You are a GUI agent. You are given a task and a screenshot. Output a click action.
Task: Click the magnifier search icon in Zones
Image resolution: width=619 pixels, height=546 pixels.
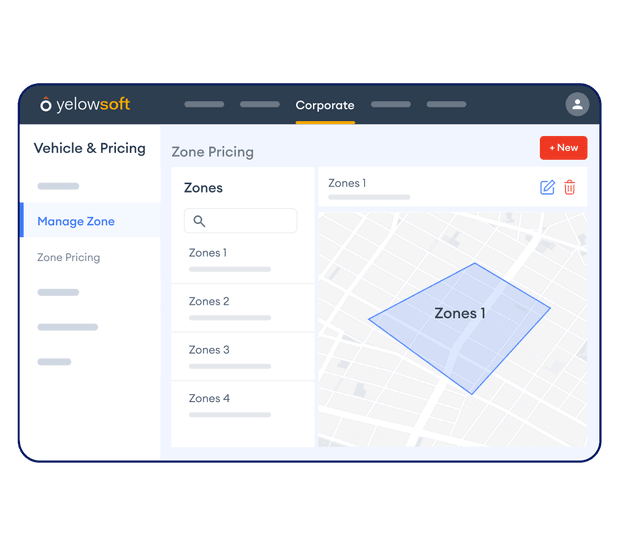tap(199, 221)
